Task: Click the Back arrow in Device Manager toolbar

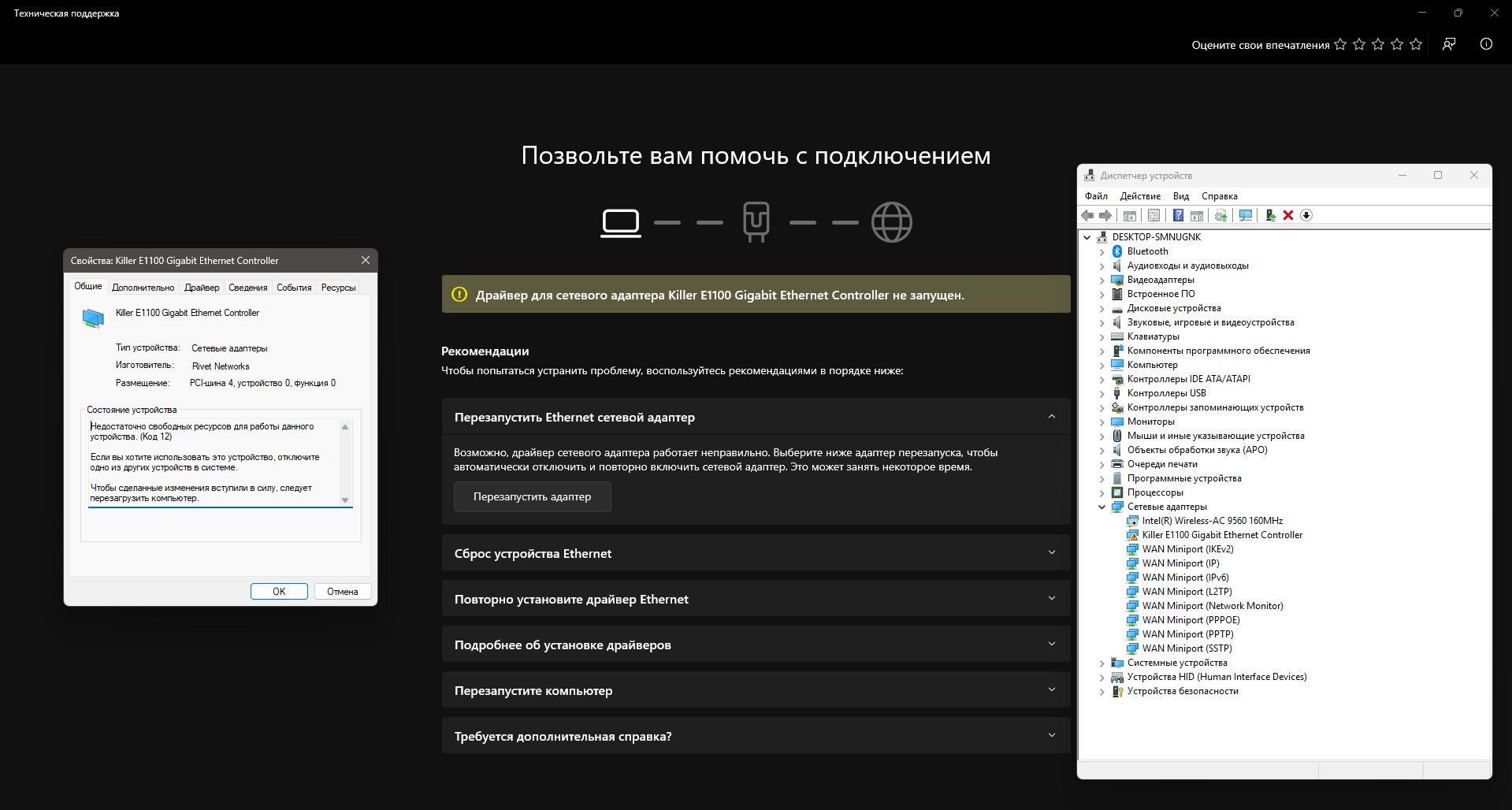Action: pos(1087,215)
